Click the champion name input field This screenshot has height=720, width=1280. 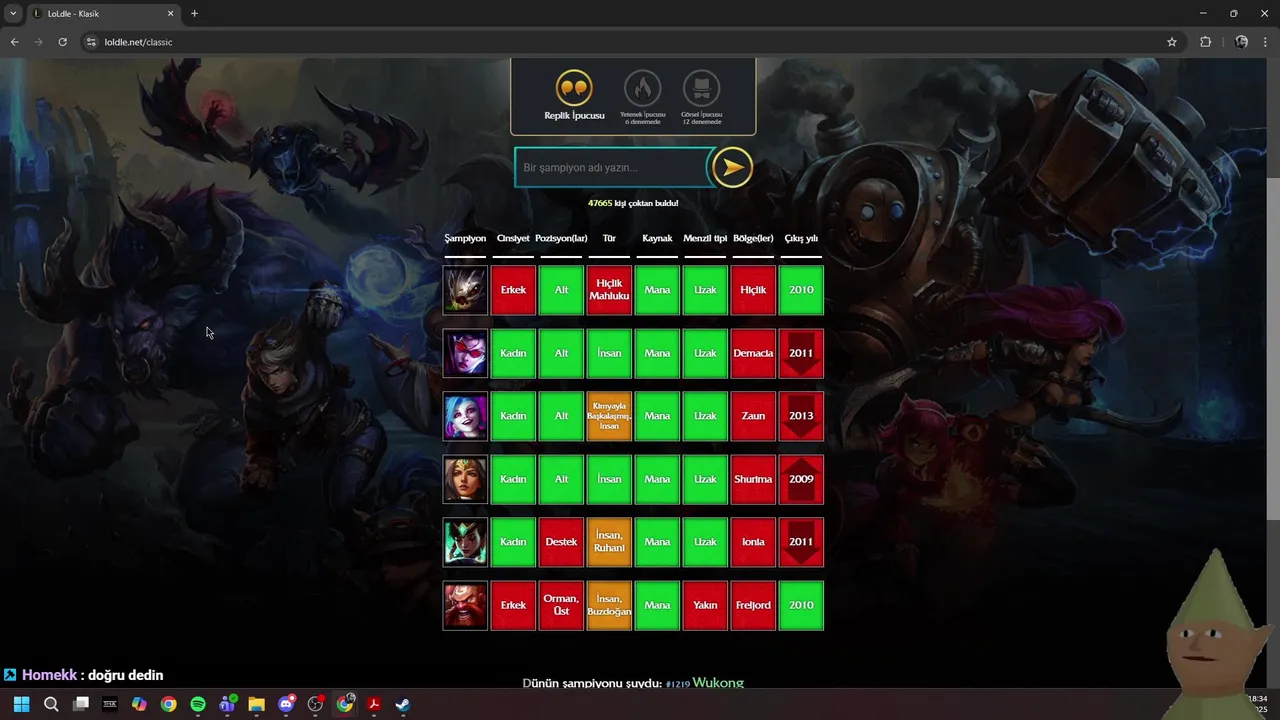pyautogui.click(x=612, y=167)
